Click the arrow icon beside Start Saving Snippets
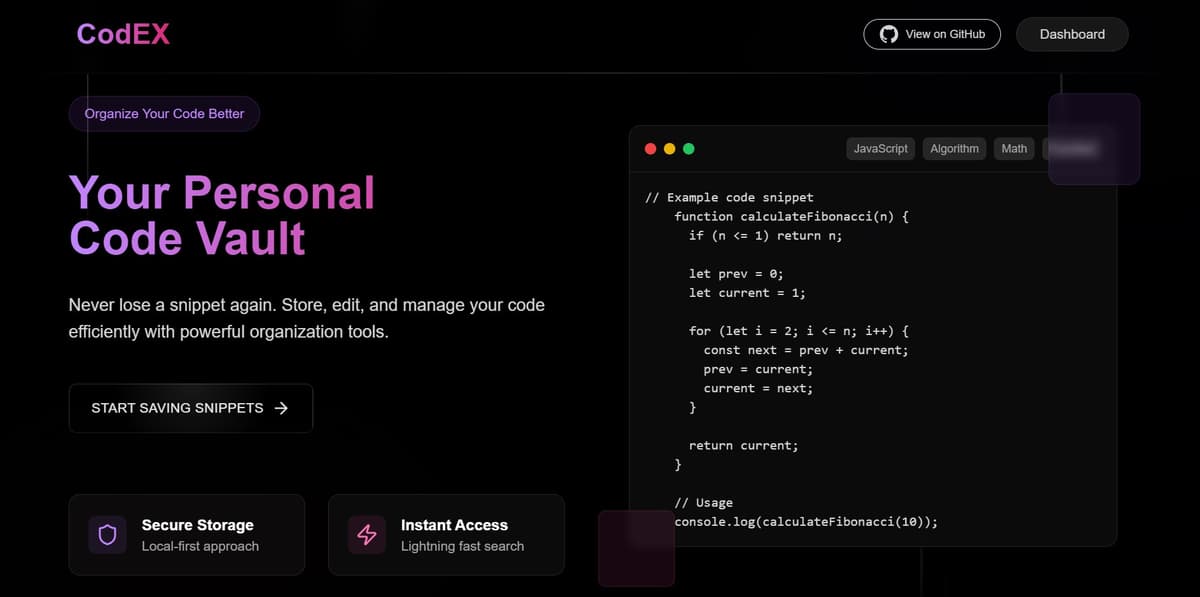The image size is (1200, 597). click(281, 408)
